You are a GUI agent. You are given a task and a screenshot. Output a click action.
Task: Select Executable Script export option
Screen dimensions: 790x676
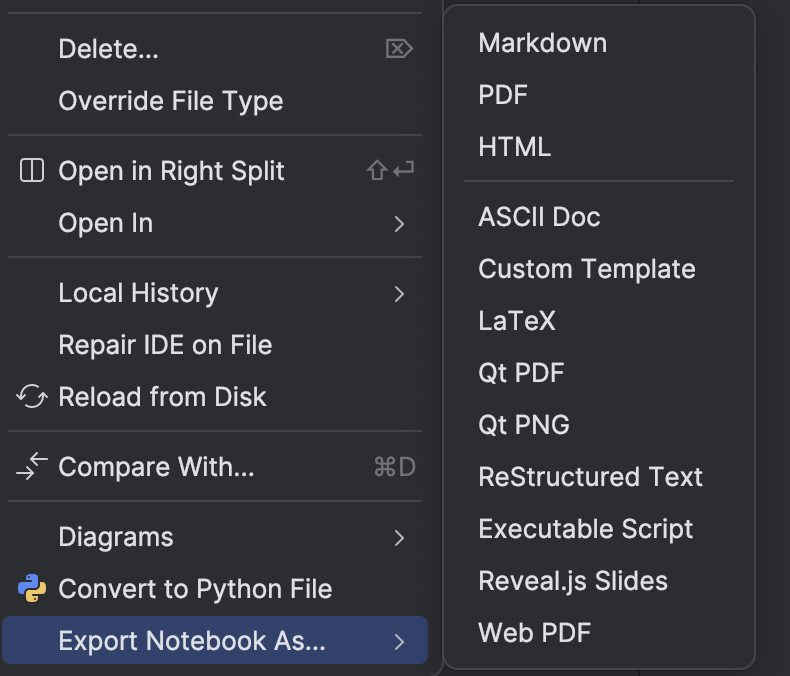pyautogui.click(x=586, y=529)
